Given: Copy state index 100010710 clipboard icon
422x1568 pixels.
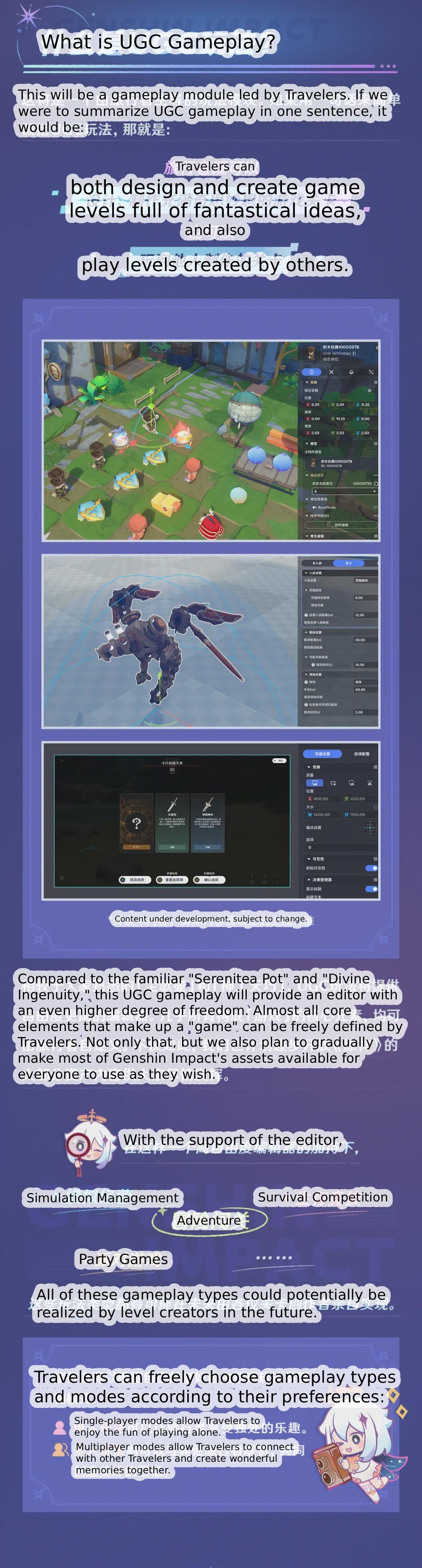Looking at the screenshot, I should coord(376,483).
